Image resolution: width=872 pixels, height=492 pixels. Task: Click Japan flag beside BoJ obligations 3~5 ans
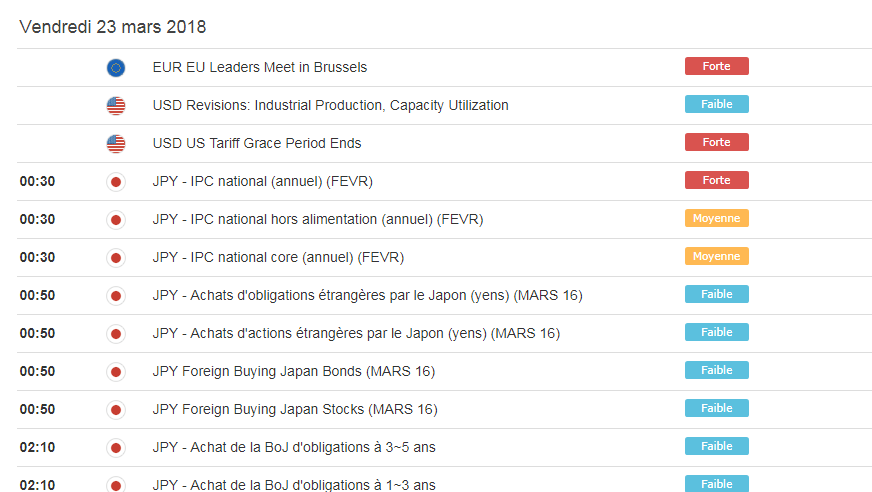(116, 448)
